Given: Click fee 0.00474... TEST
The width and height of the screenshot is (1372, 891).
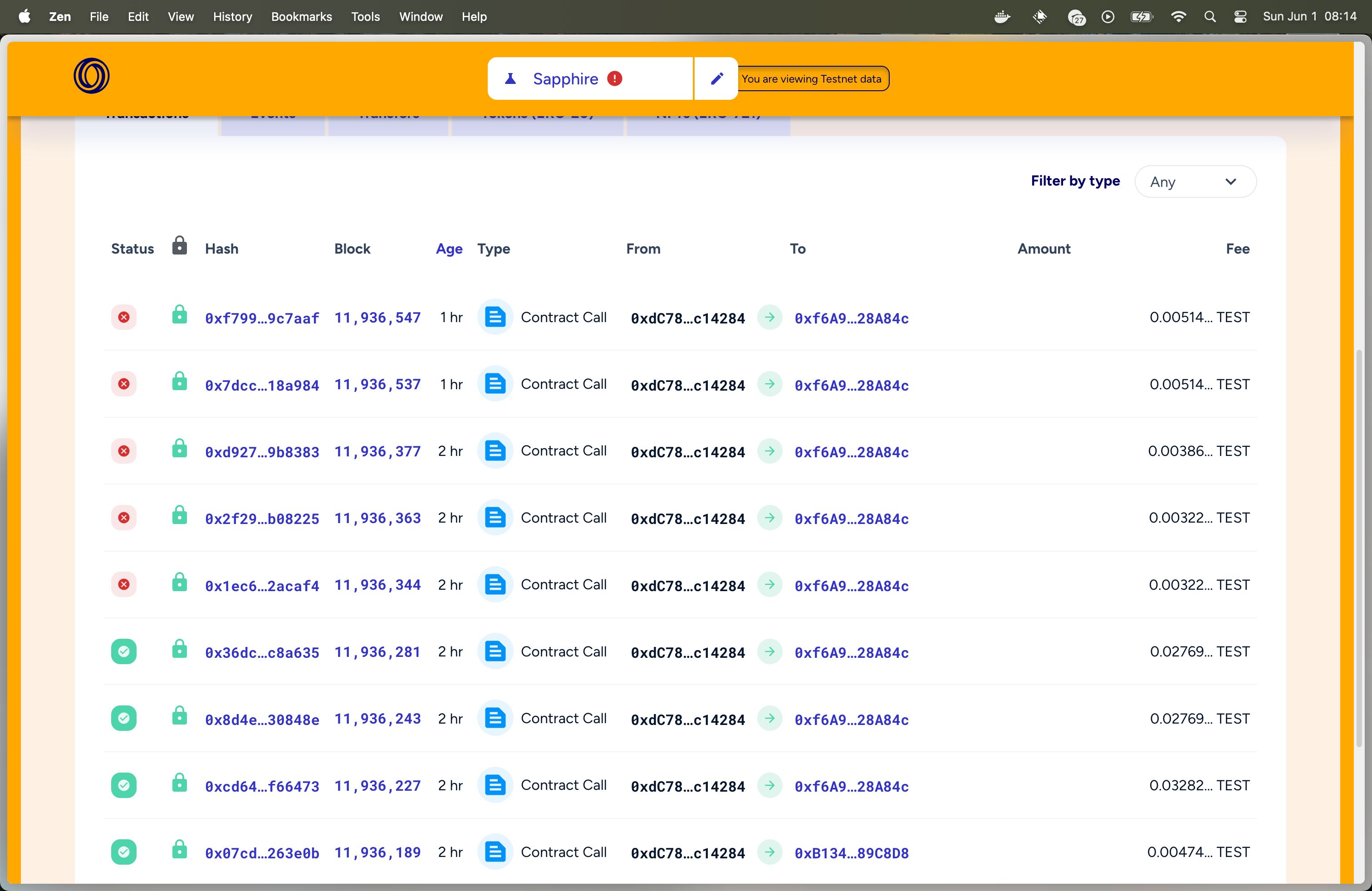Looking at the screenshot, I should coord(1199,852).
